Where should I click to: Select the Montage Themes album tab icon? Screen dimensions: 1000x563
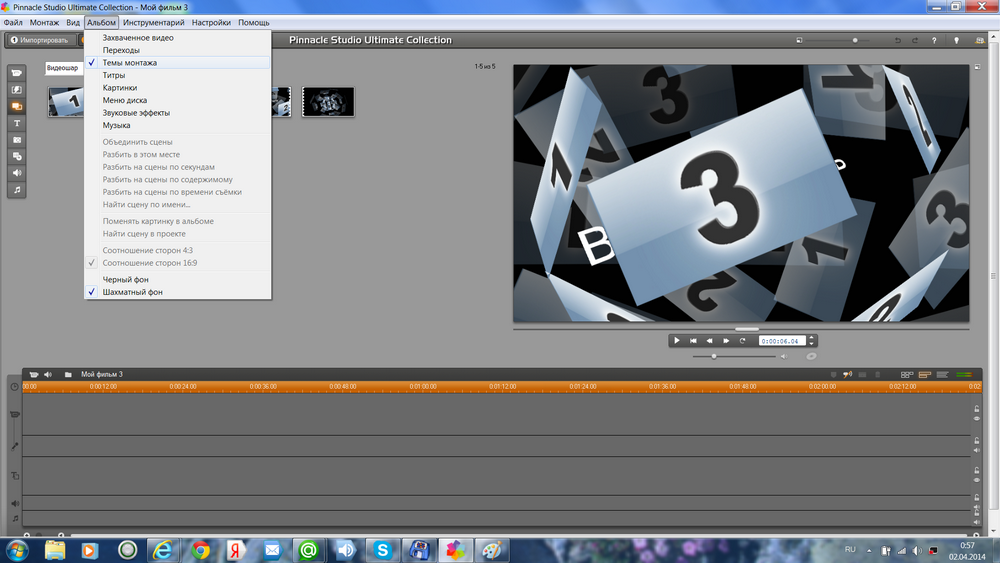[x=17, y=106]
